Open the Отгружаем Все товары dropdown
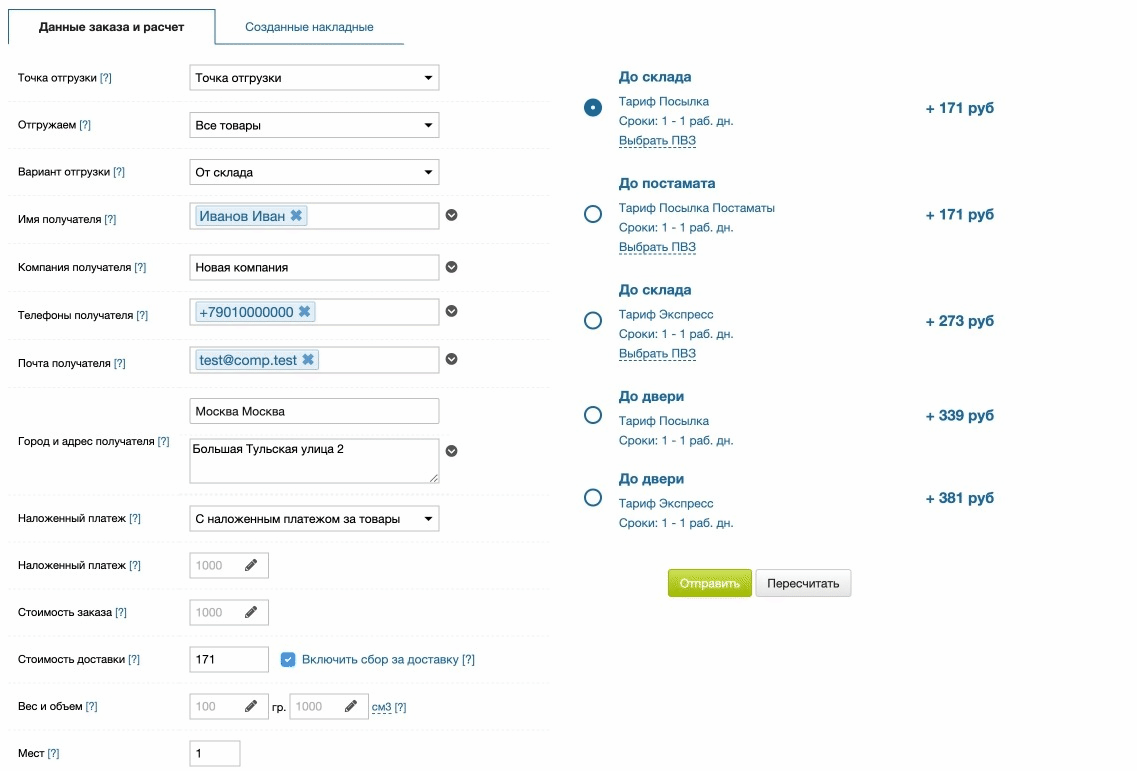 (x=314, y=126)
